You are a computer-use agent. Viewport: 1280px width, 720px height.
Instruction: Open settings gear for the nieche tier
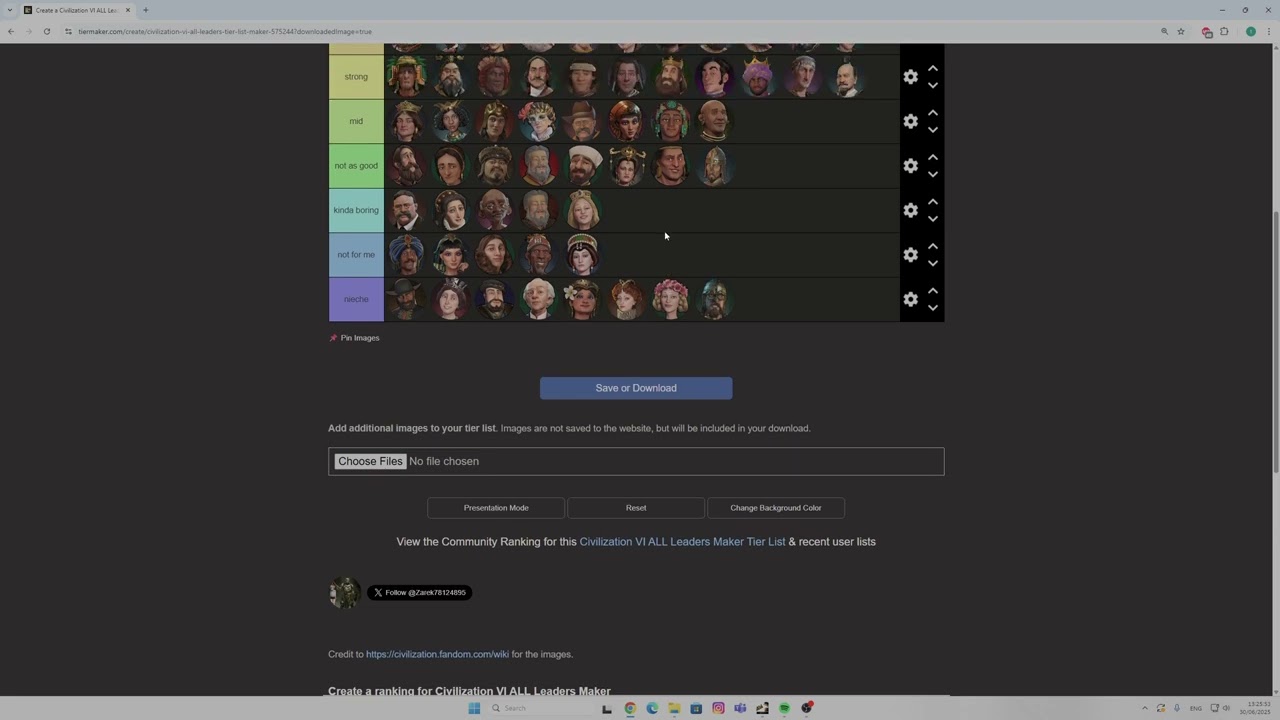pos(910,299)
